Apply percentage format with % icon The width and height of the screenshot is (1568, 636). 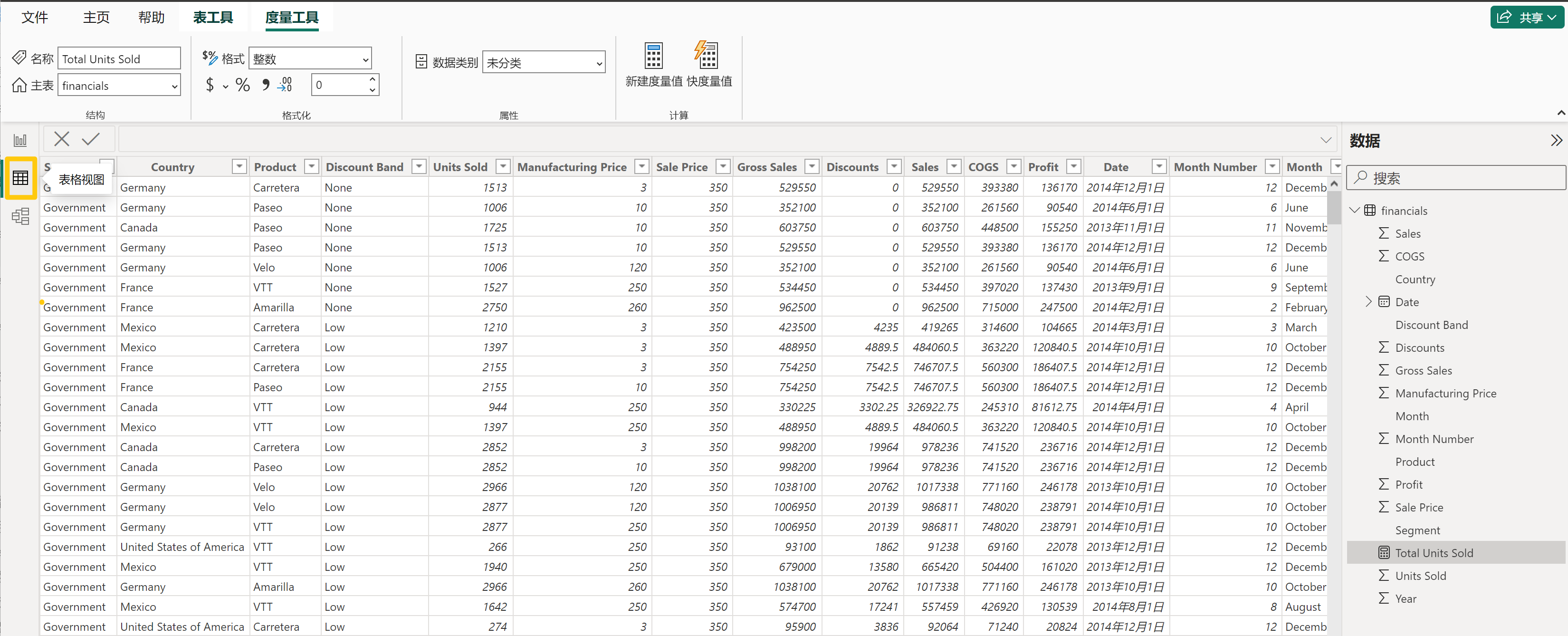click(x=242, y=85)
